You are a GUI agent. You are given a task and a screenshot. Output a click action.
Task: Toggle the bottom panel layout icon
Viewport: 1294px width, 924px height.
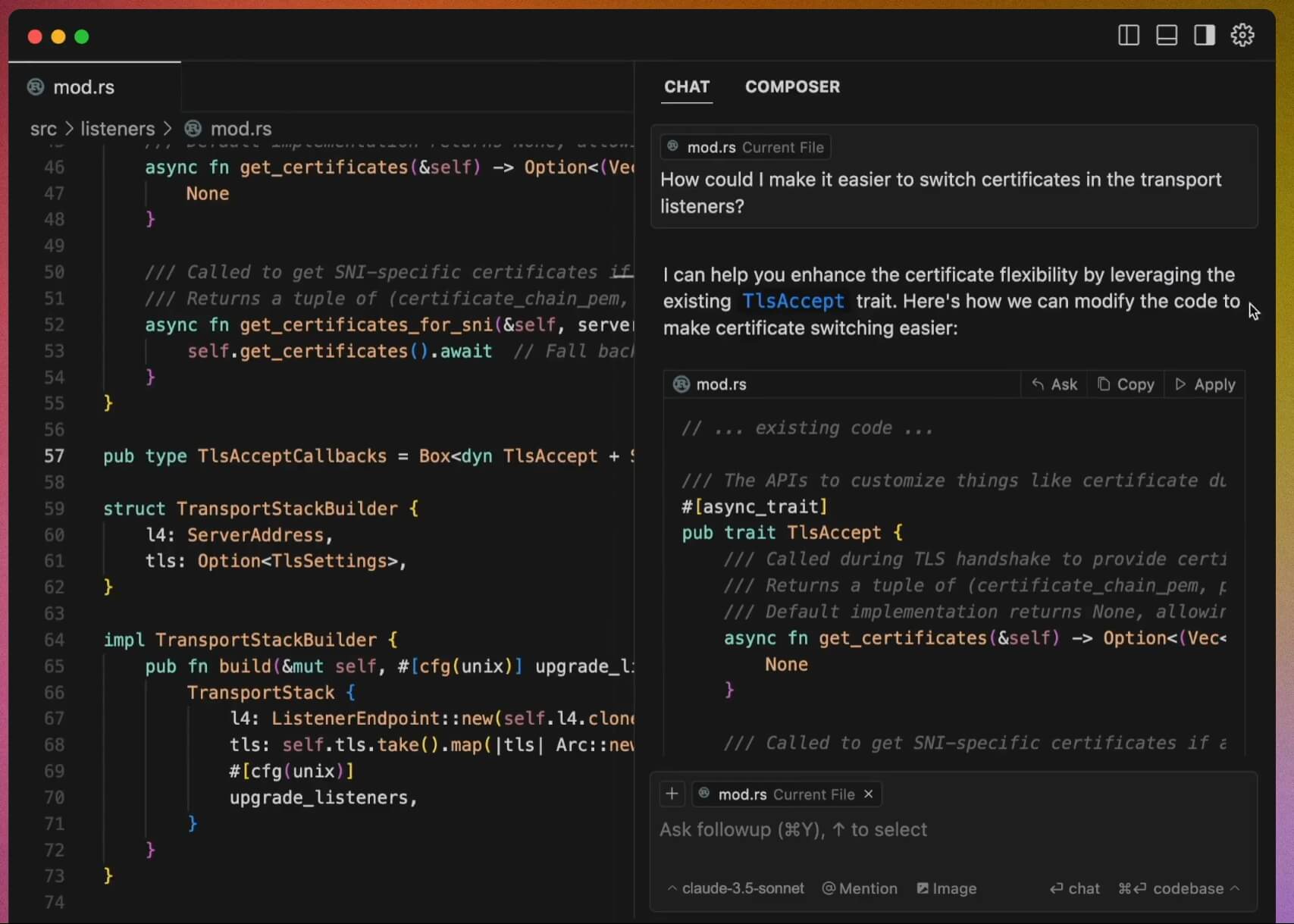[x=1167, y=36]
